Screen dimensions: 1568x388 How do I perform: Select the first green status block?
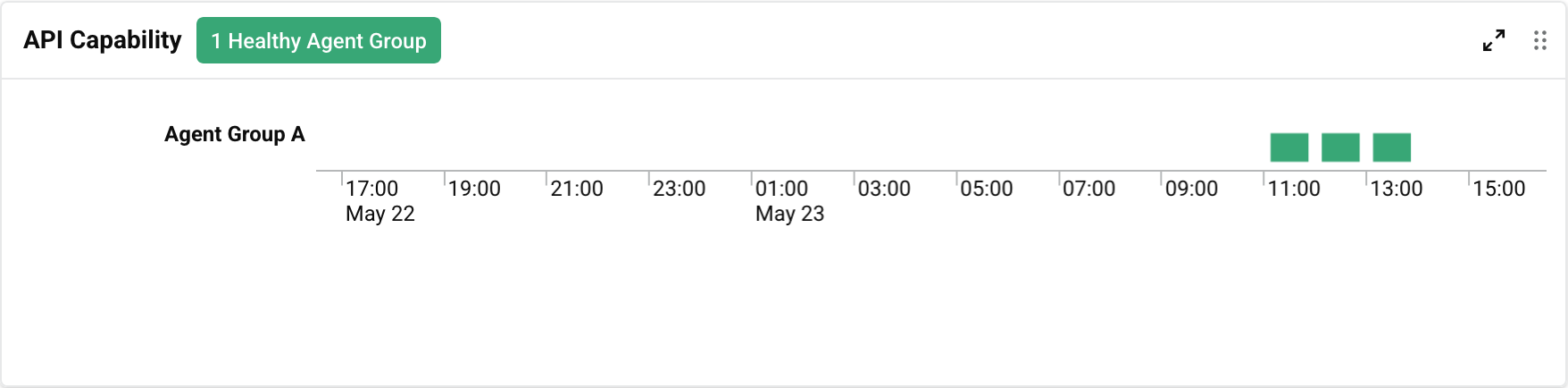coord(1289,148)
